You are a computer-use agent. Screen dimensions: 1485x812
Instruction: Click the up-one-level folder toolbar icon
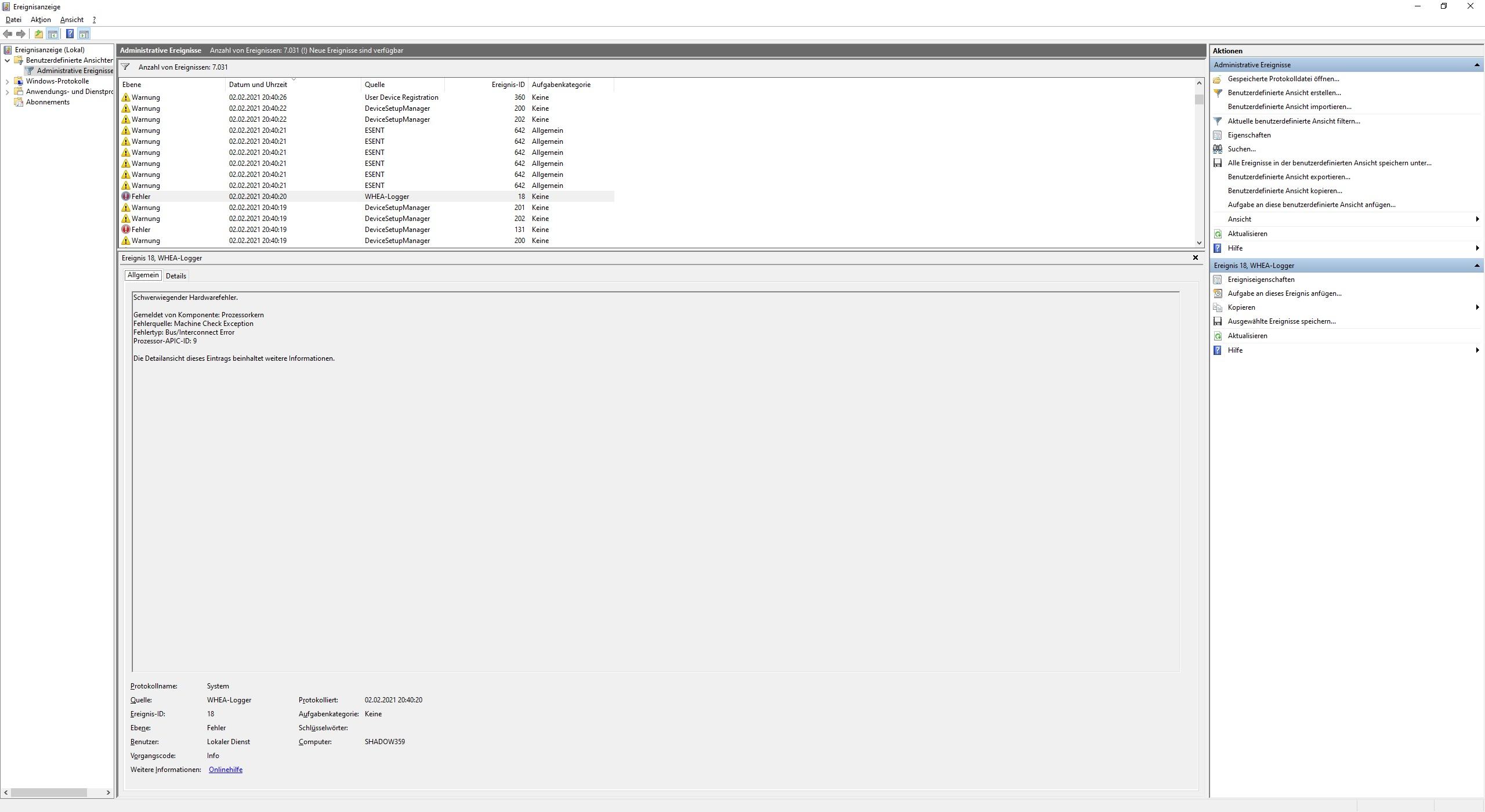(39, 34)
